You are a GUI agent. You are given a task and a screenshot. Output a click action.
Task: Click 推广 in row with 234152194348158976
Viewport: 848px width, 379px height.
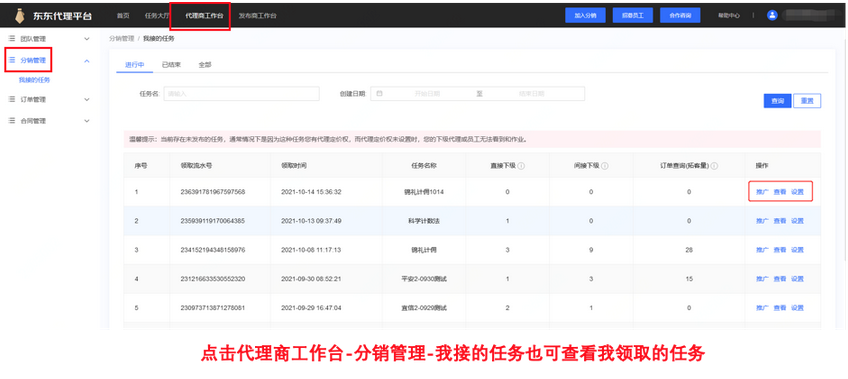pyautogui.click(x=762, y=250)
